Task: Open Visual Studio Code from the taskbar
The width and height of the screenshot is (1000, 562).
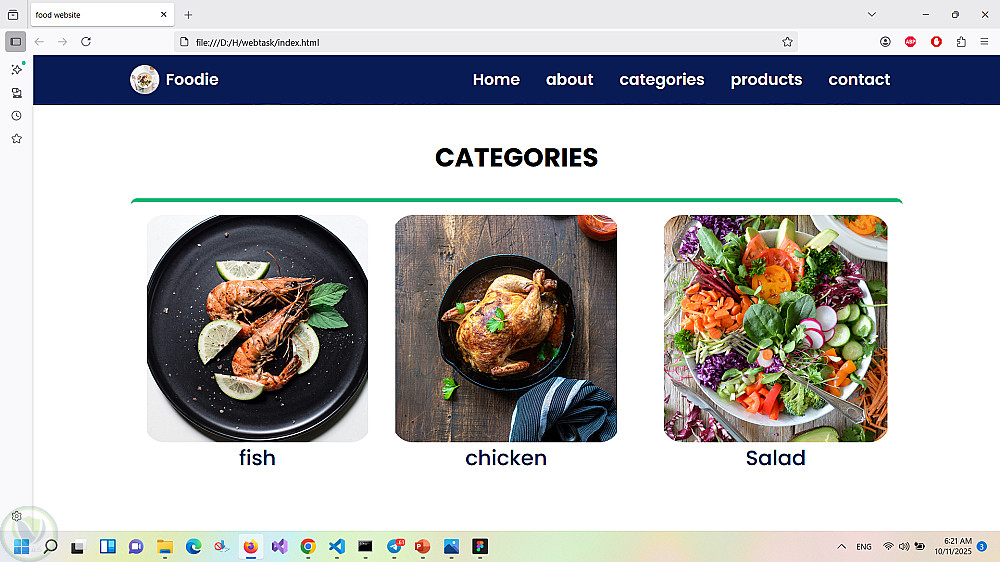Action: 337,547
